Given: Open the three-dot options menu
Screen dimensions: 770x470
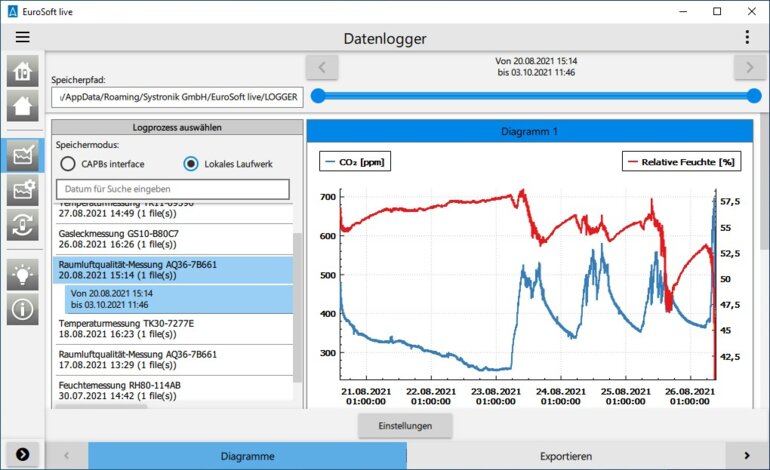Looking at the screenshot, I should click(x=747, y=38).
